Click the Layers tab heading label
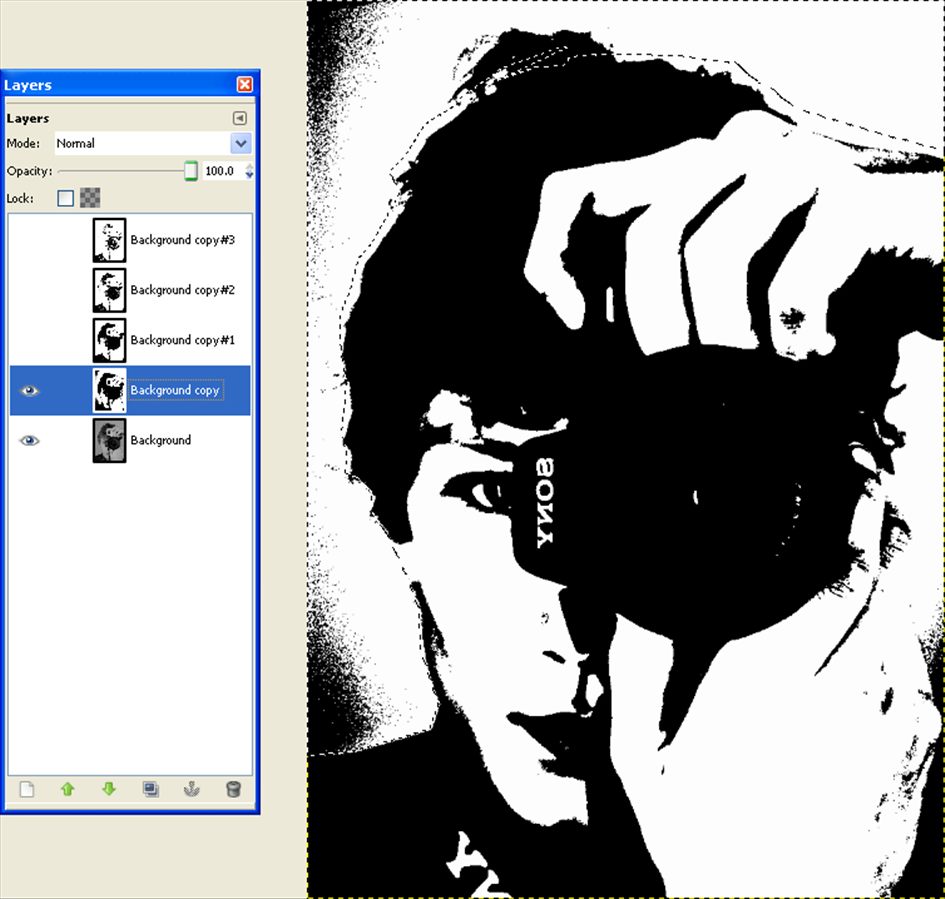 pos(28,118)
